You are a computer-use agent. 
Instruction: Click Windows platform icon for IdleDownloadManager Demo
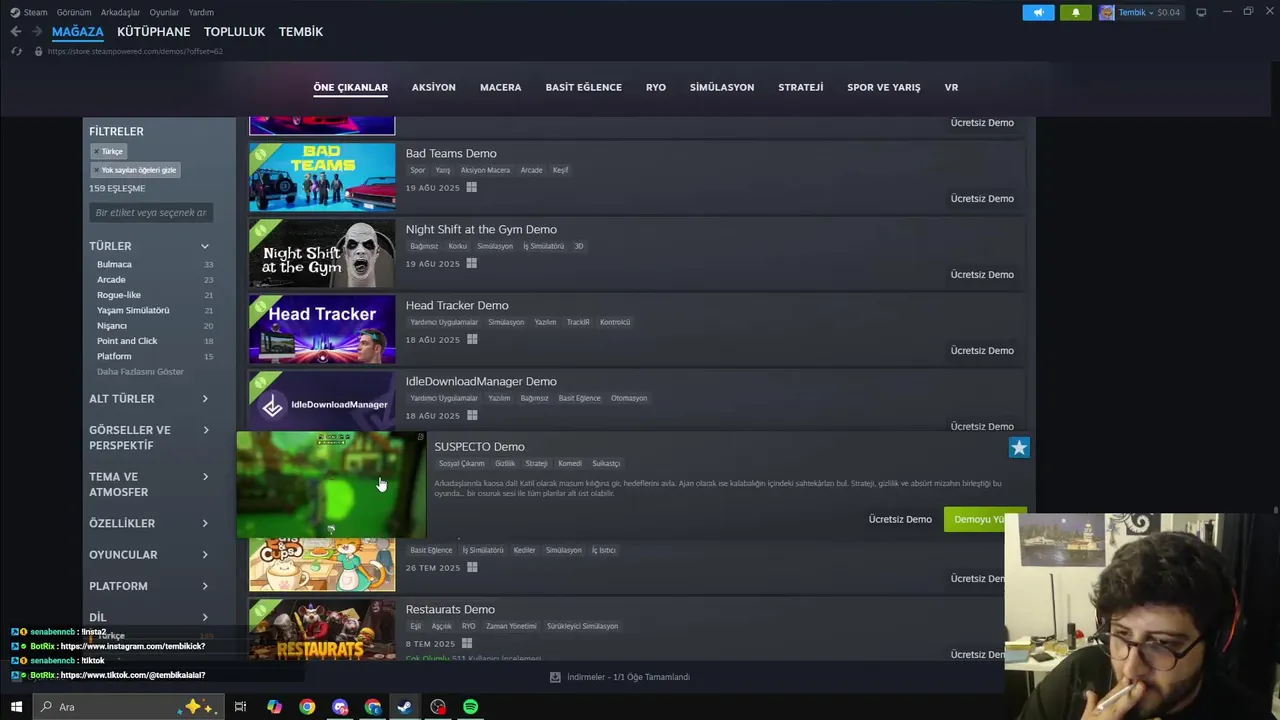pyautogui.click(x=472, y=416)
